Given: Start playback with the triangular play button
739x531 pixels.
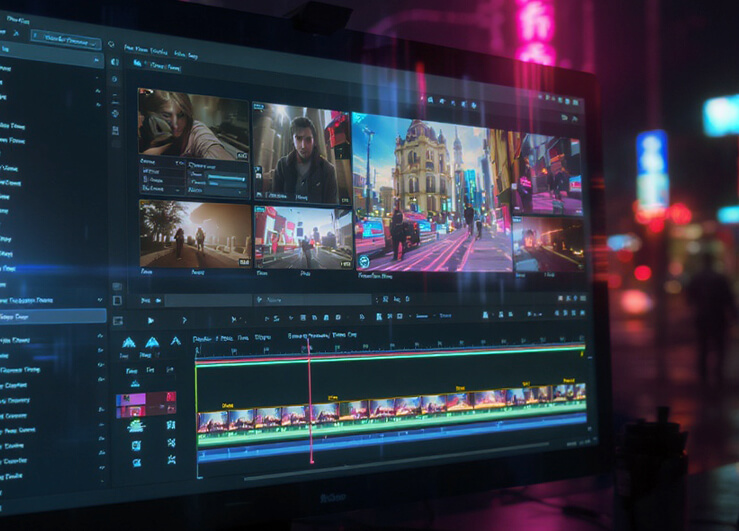Looking at the screenshot, I should point(151,321).
